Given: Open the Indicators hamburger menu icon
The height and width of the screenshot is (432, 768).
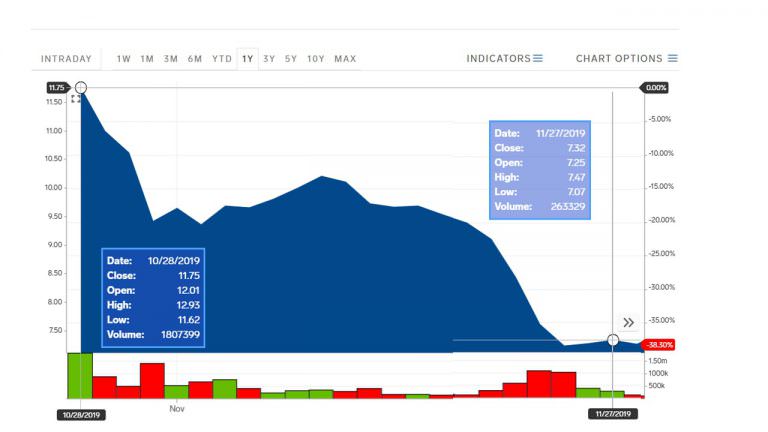Looking at the screenshot, I should pos(538,58).
